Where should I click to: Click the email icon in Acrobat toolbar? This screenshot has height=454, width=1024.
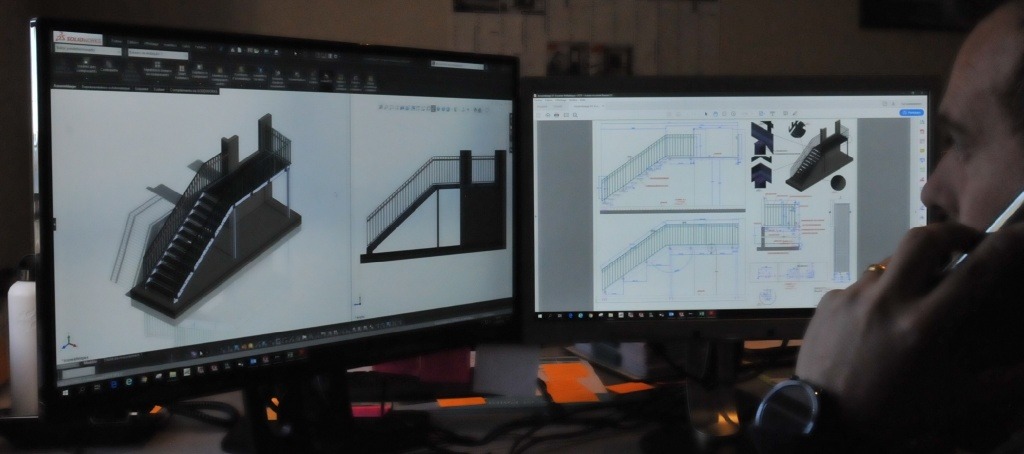click(x=566, y=115)
